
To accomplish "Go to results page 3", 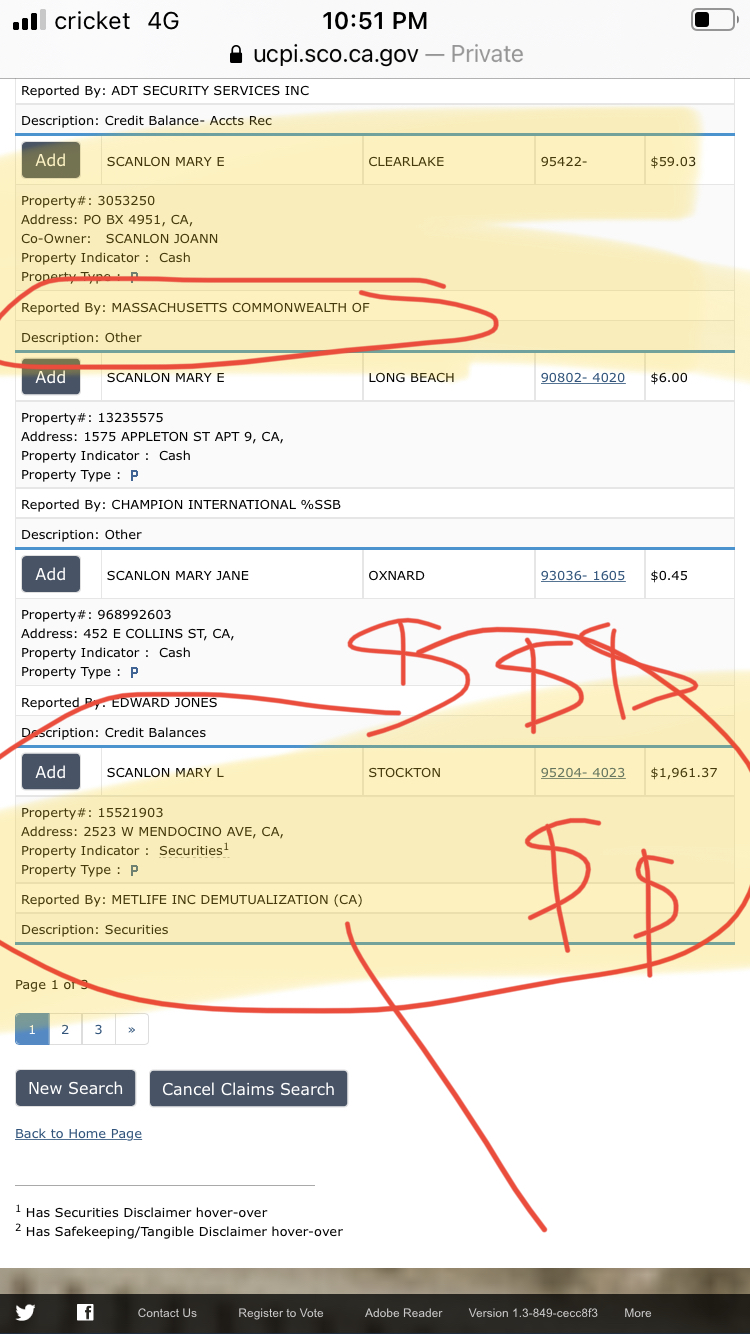I will point(98,1029).
